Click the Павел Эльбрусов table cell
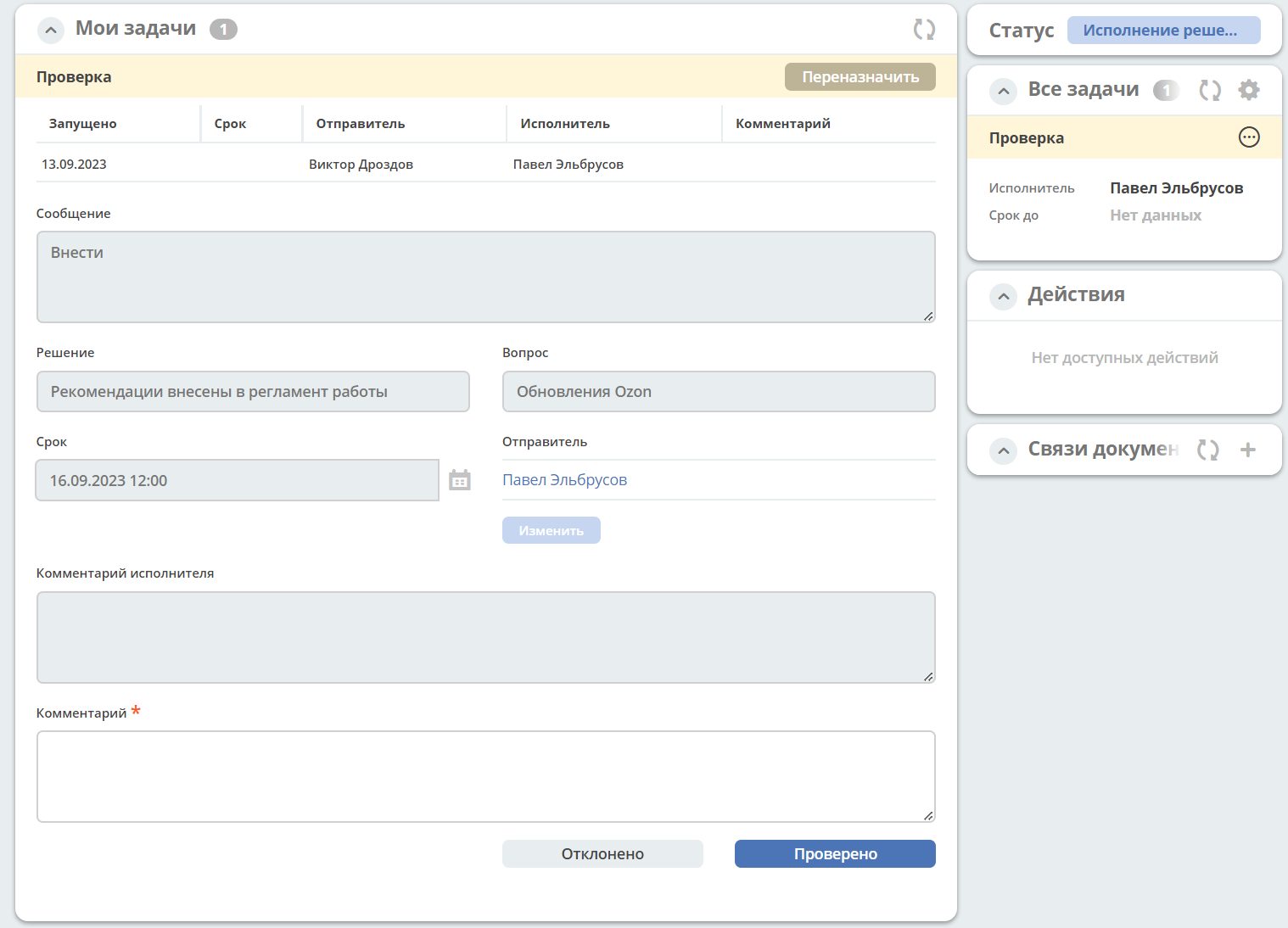 pyautogui.click(x=568, y=164)
